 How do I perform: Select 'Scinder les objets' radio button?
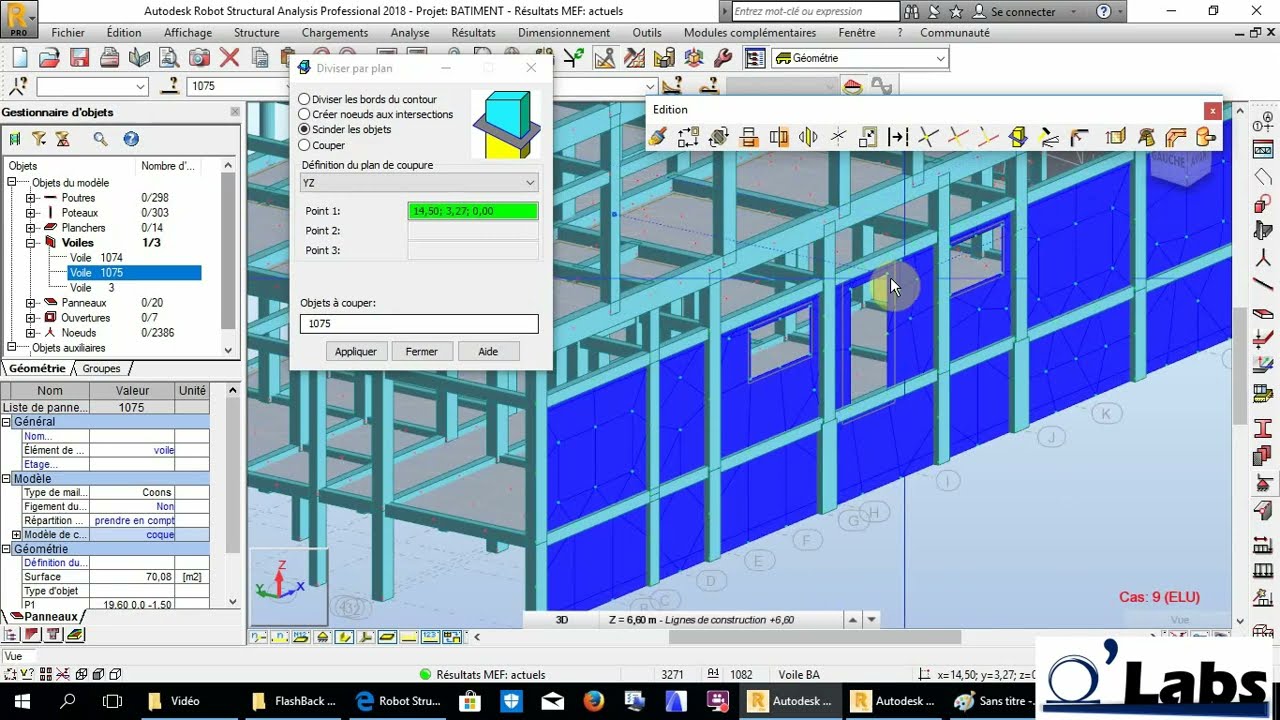click(x=345, y=129)
